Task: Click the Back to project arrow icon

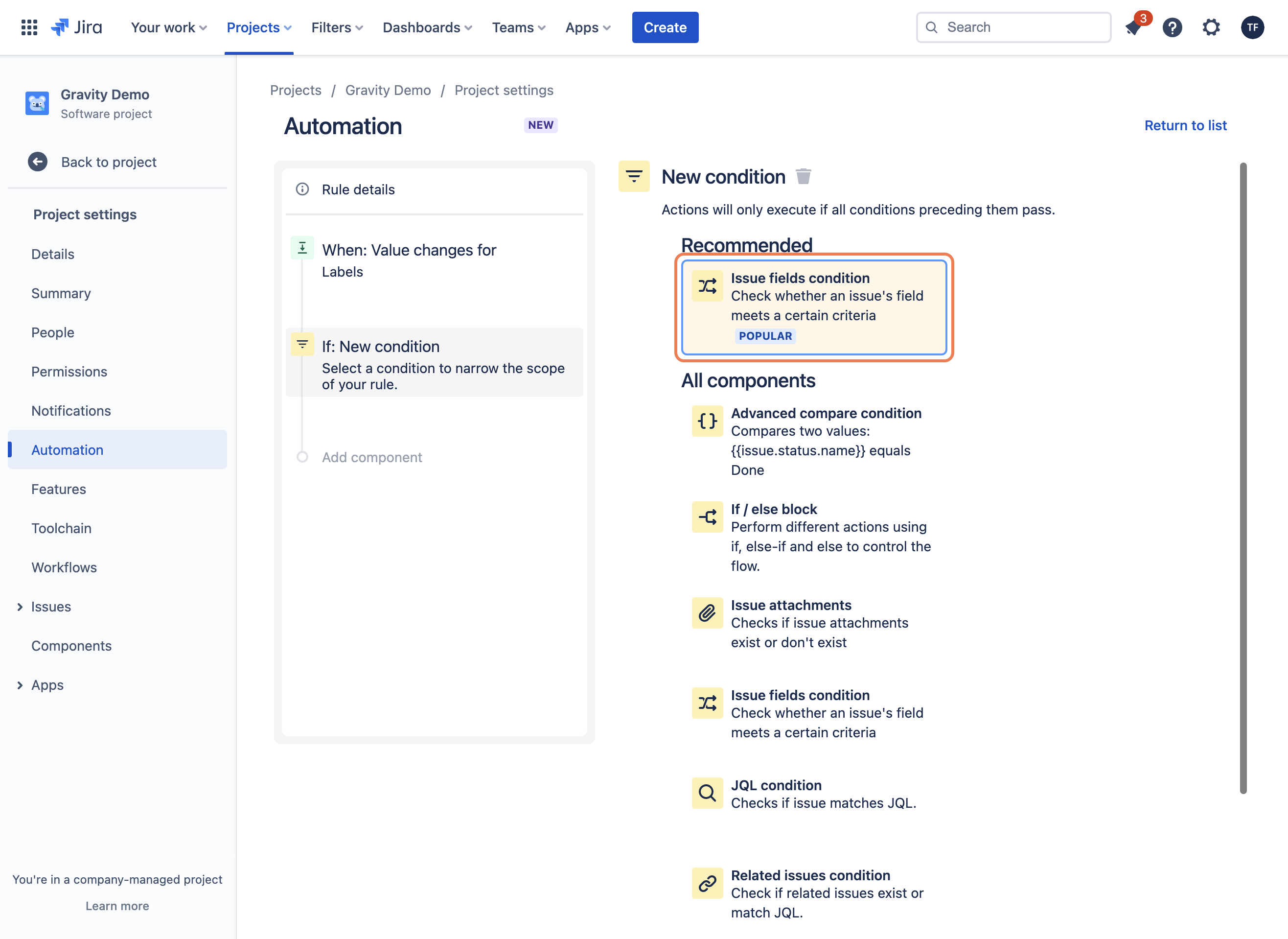Action: pyautogui.click(x=38, y=162)
